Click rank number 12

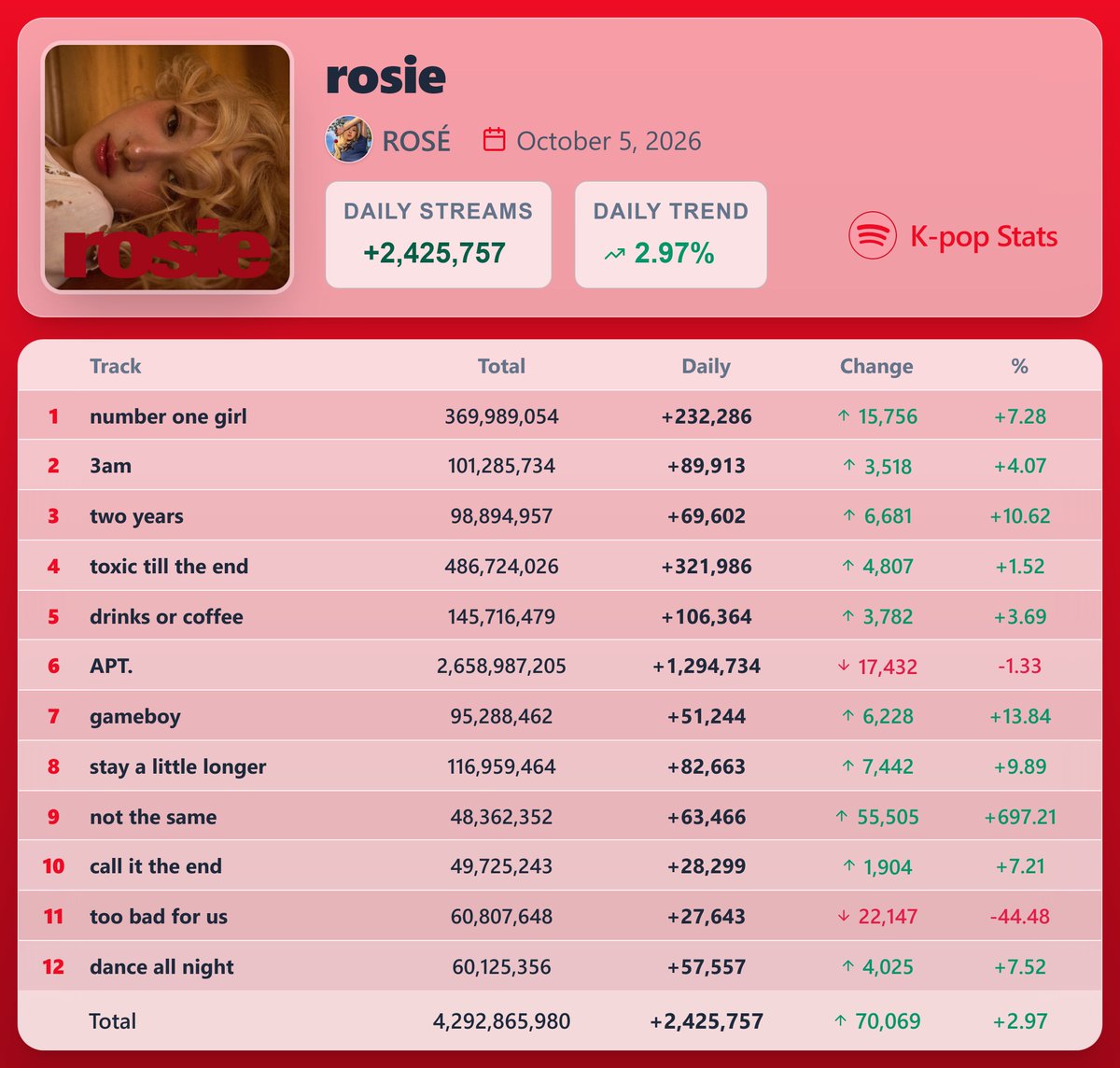pos(53,967)
